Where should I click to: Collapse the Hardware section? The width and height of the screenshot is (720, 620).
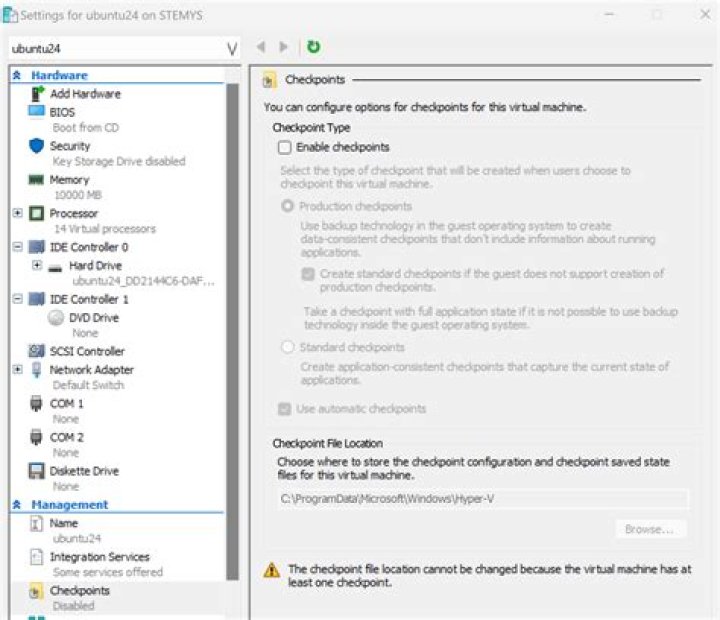coord(17,75)
